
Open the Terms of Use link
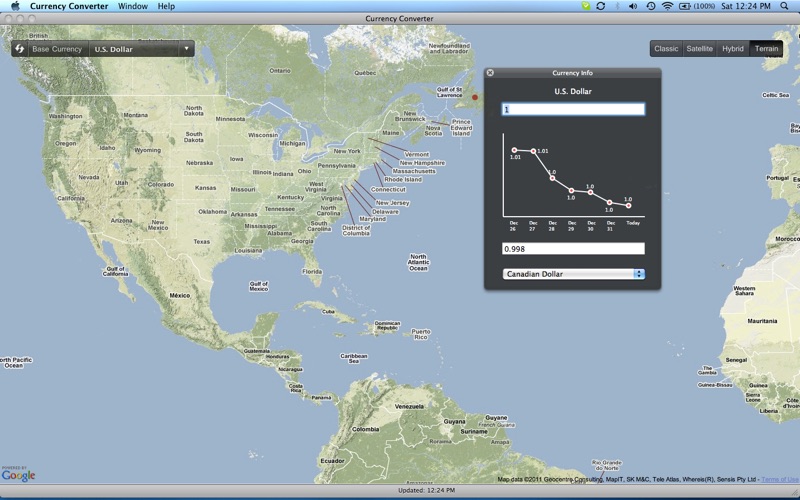point(780,479)
